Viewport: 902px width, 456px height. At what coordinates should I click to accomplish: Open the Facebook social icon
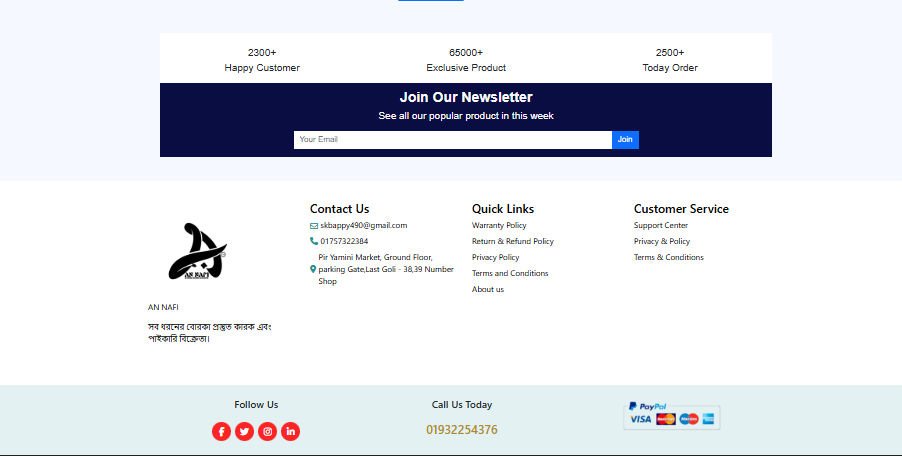click(221, 432)
